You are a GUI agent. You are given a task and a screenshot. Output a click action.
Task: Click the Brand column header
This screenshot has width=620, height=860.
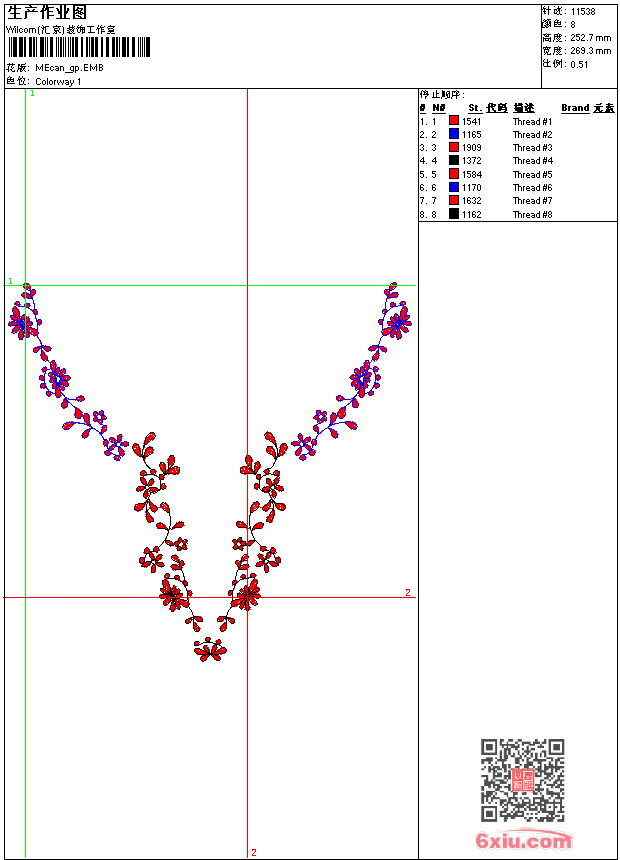coord(575,108)
